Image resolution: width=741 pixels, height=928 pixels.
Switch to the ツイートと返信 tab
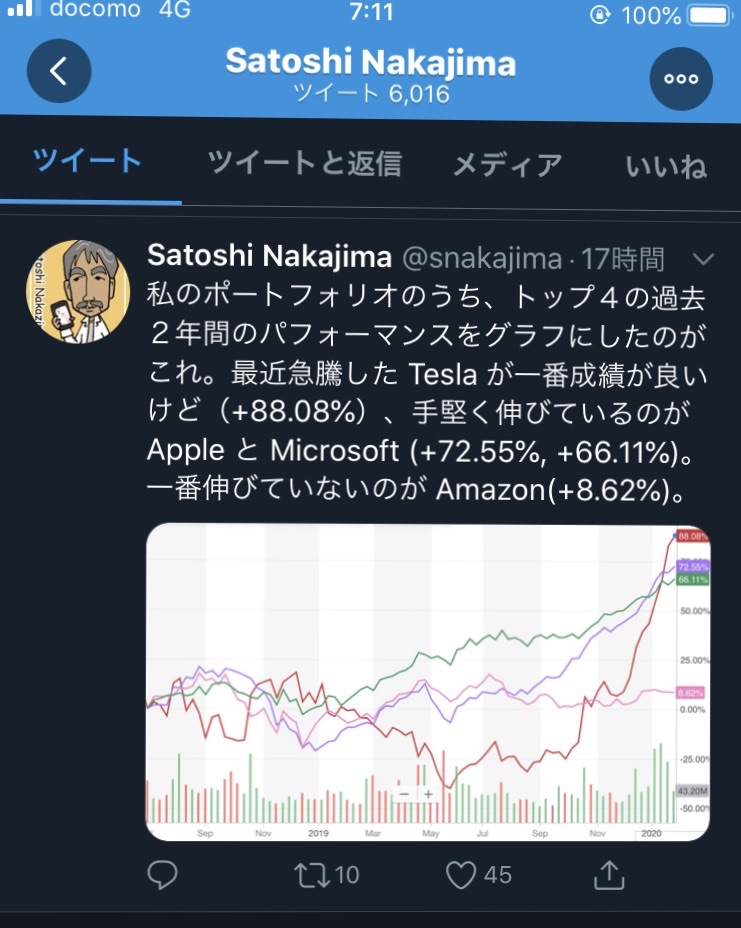(304, 164)
